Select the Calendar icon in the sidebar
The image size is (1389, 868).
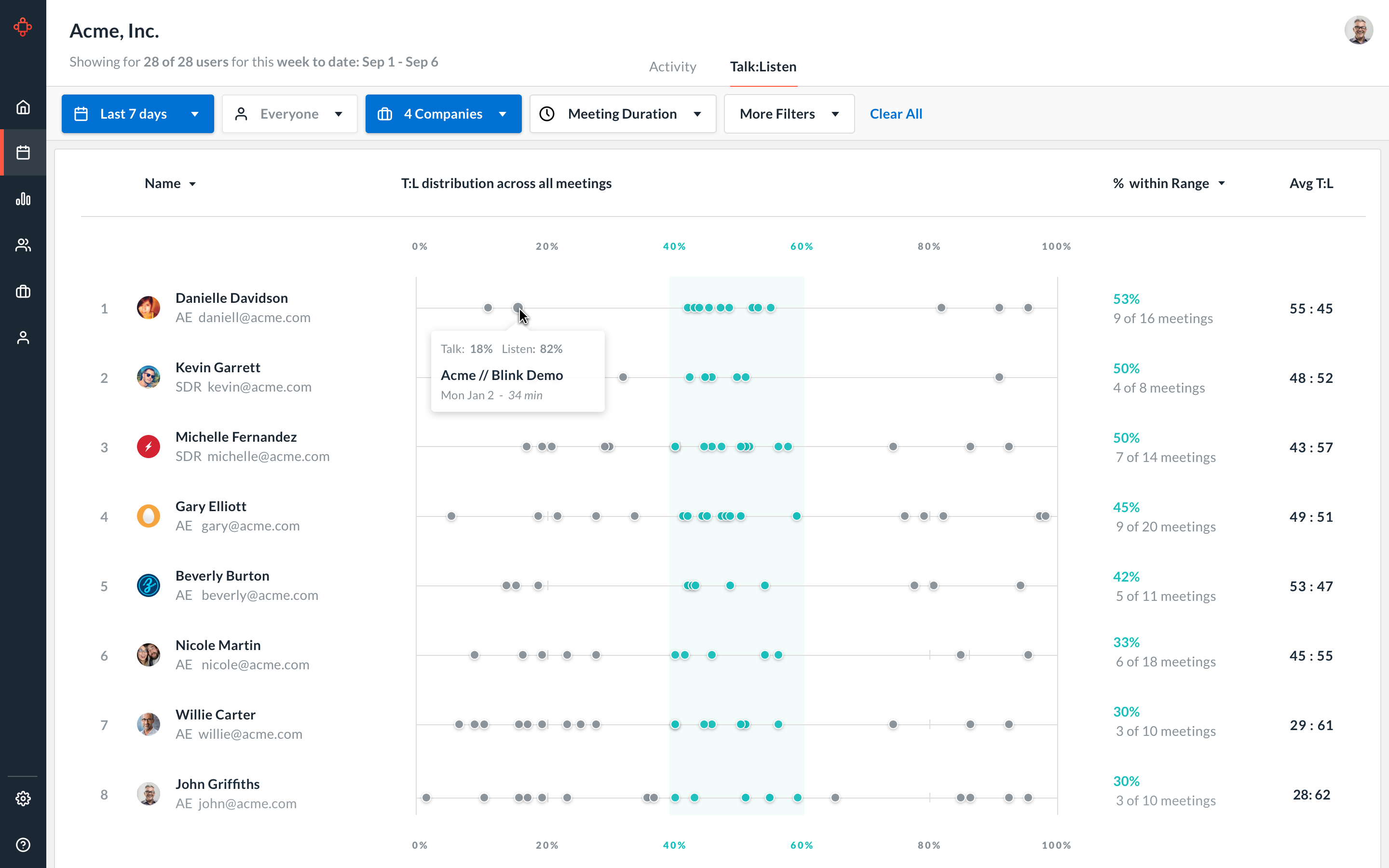[x=23, y=152]
